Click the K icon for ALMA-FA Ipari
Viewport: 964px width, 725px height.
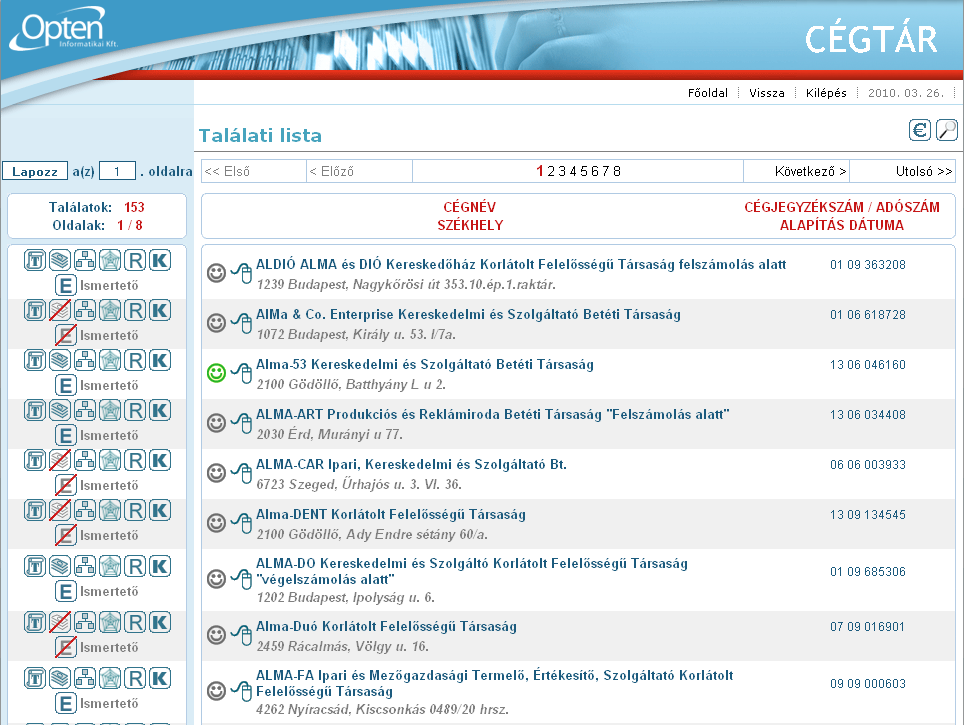(160, 678)
